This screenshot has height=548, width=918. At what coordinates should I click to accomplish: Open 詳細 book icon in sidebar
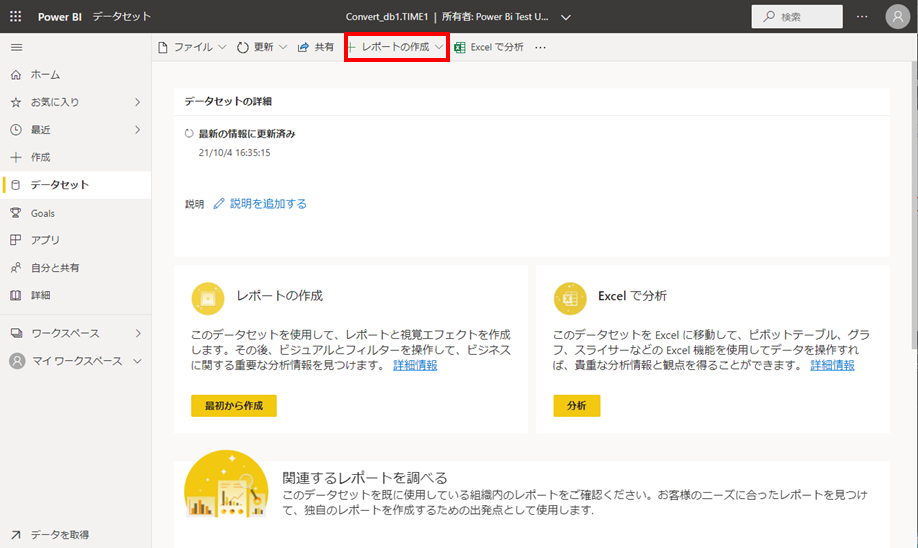coord(40,295)
